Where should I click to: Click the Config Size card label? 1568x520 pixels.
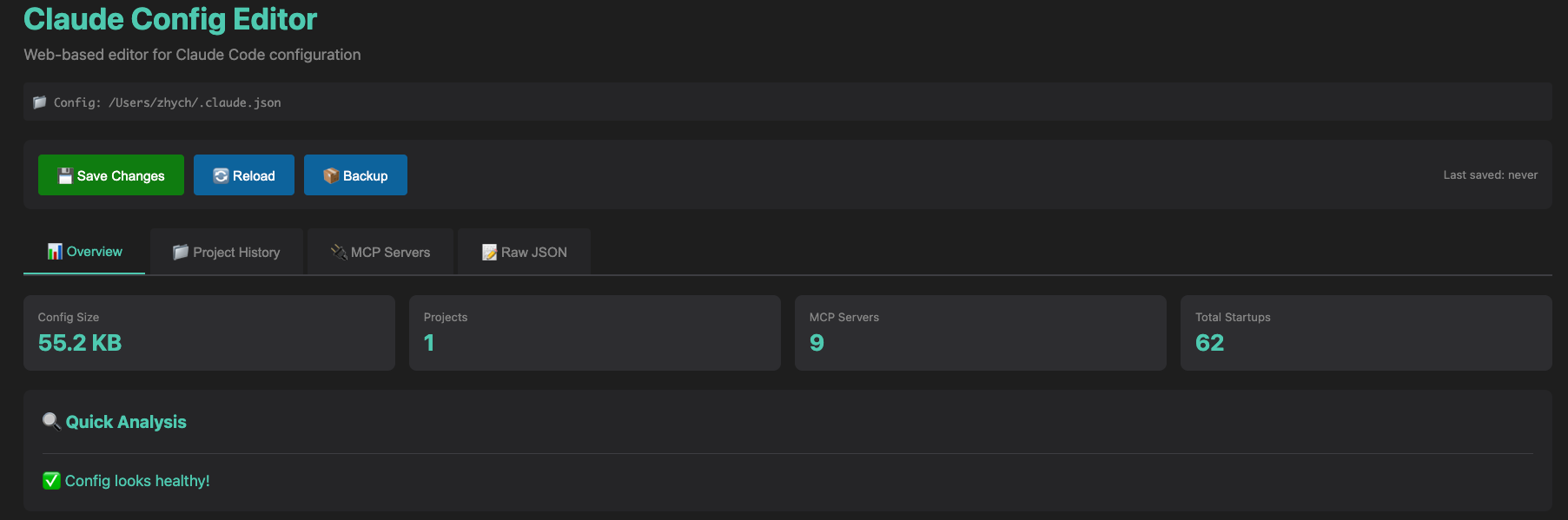click(69, 318)
